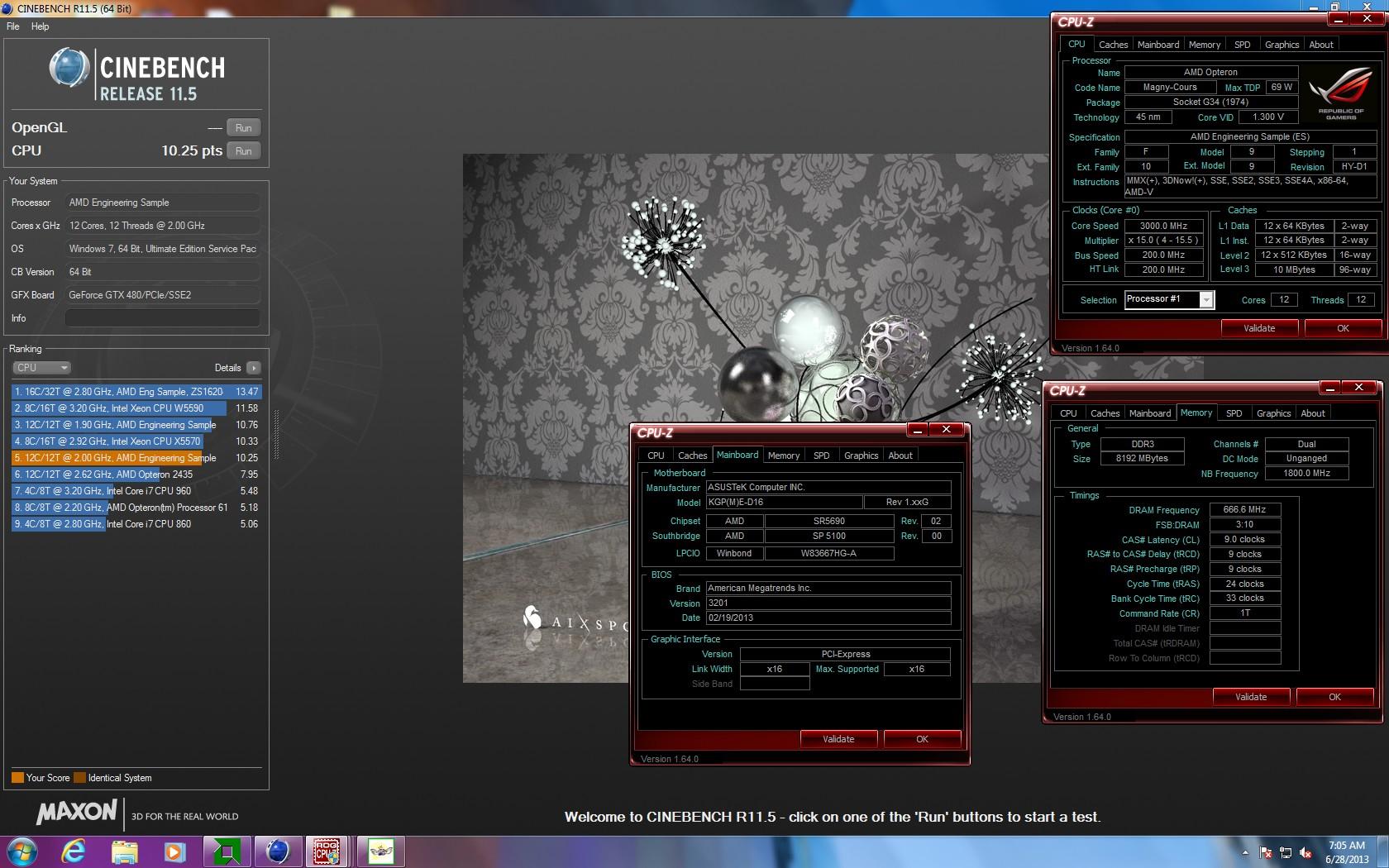The height and width of the screenshot is (868, 1389).
Task: Open the CPU ranking type dropdown
Action: coord(41,368)
